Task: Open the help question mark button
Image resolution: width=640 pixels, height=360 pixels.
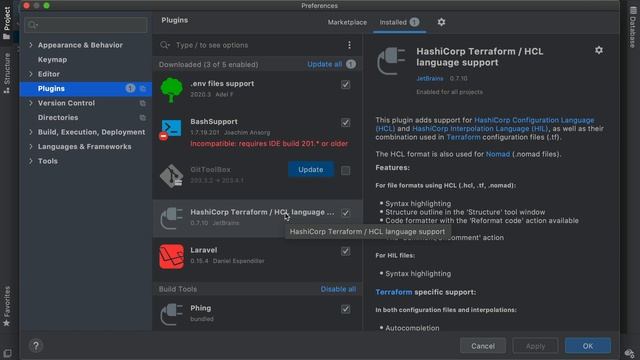Action: (36, 346)
